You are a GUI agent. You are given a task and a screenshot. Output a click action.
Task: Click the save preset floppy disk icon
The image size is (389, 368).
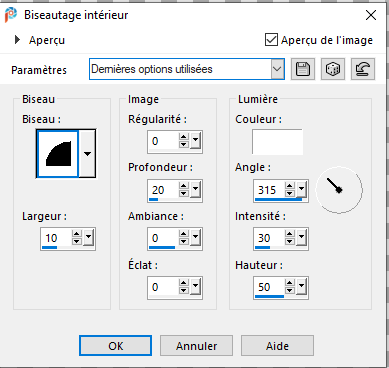click(x=303, y=69)
